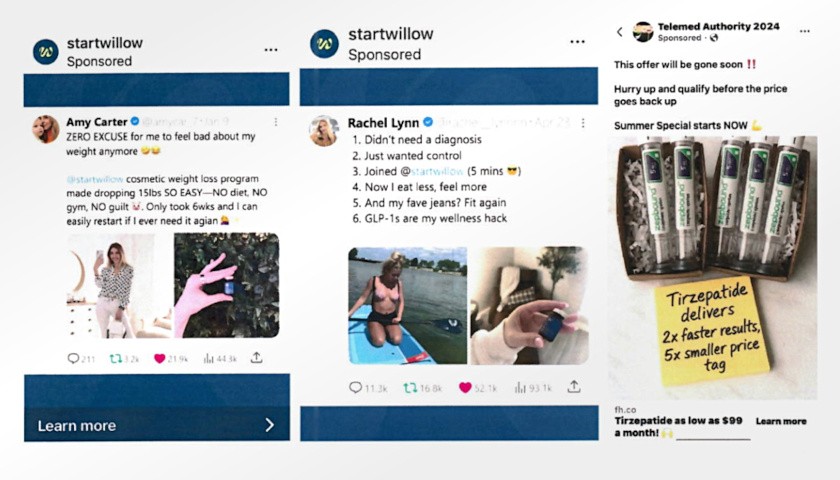Open the startwillow round profile logo in the first ad
Image resolution: width=840 pixels, height=480 pixels.
46,52
